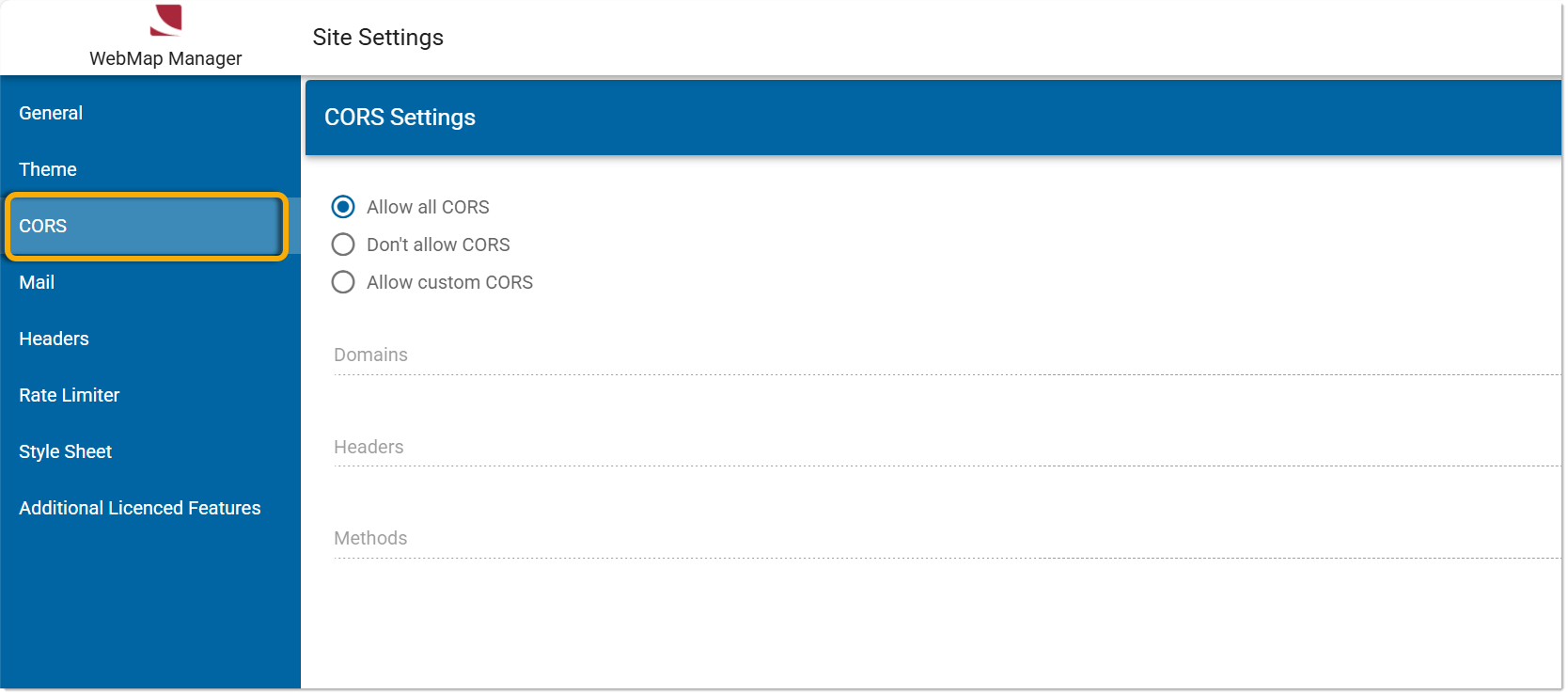
Task: Select the CORS sidebar item
Action: pyautogui.click(x=147, y=226)
